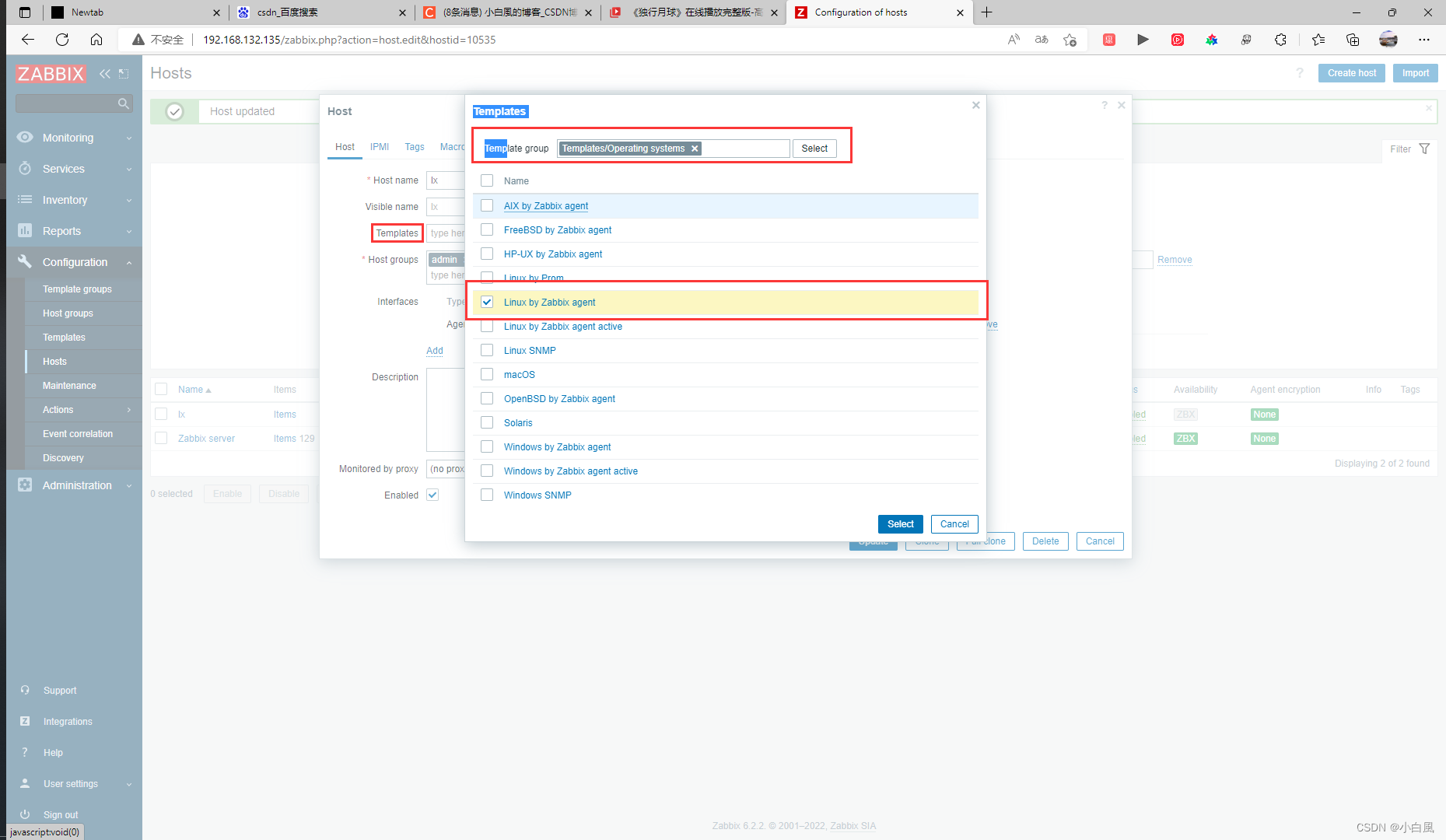
Task: Open the Monitored by proxy dropdown
Action: 446,469
